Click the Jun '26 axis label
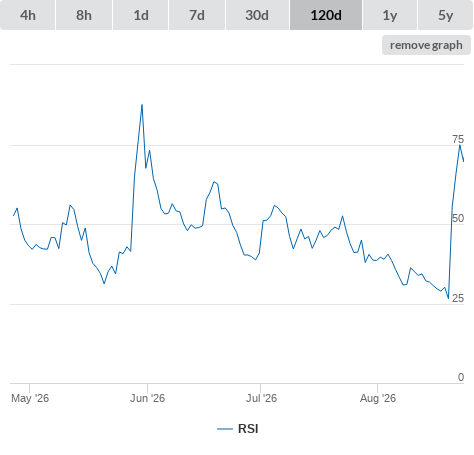Image resolution: width=474 pixels, height=455 pixels. pos(147,398)
